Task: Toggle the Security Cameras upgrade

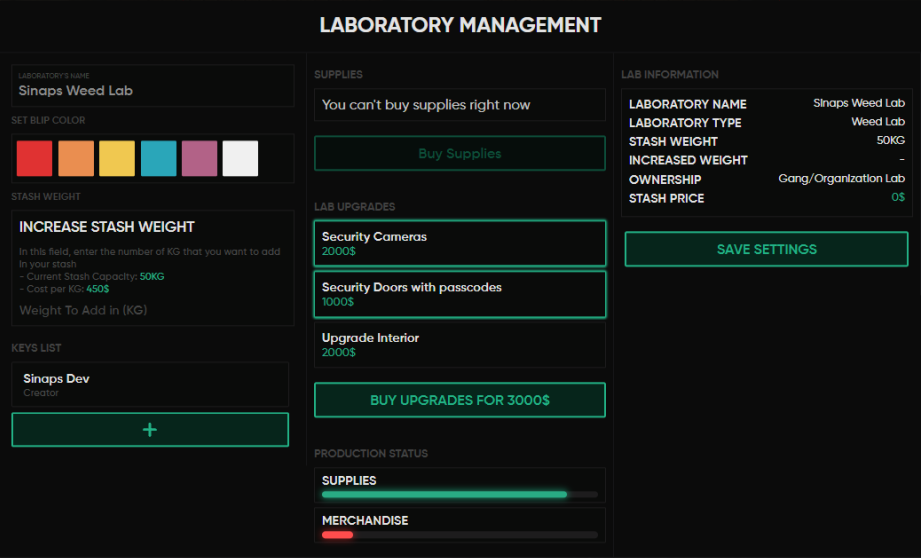Action: click(459, 244)
